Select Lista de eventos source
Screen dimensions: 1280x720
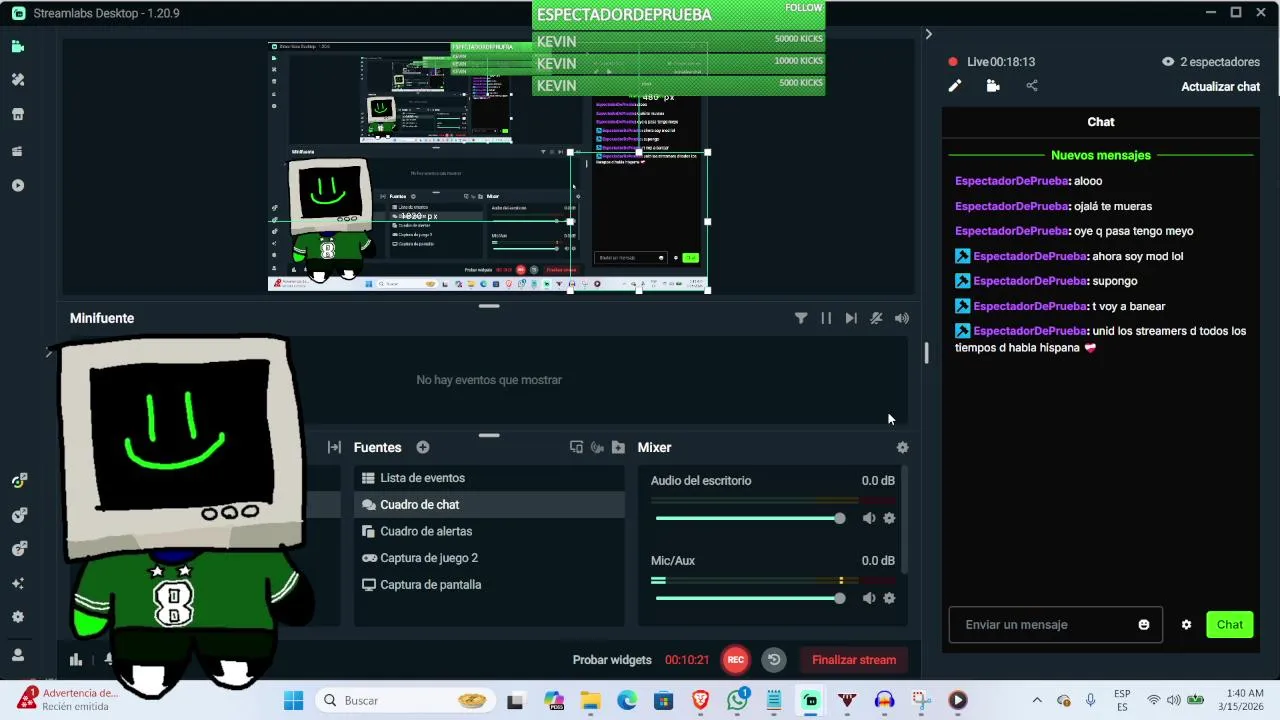(489, 478)
